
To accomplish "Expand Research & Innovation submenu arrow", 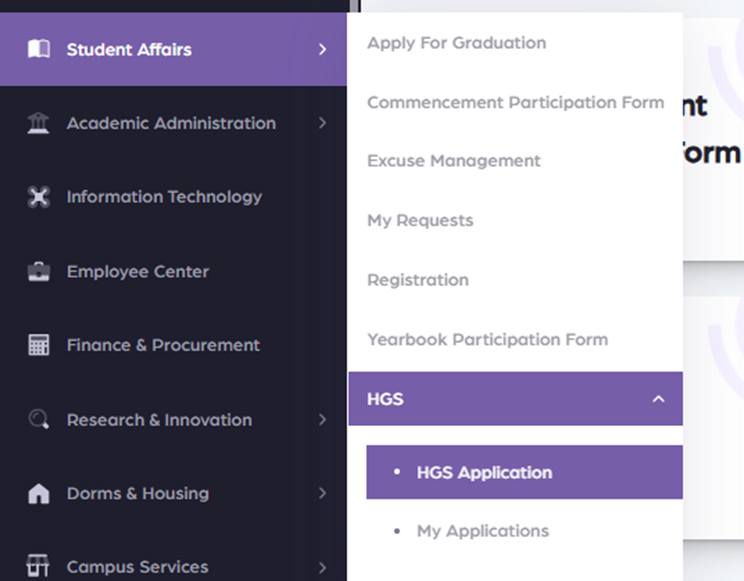I will point(322,420).
